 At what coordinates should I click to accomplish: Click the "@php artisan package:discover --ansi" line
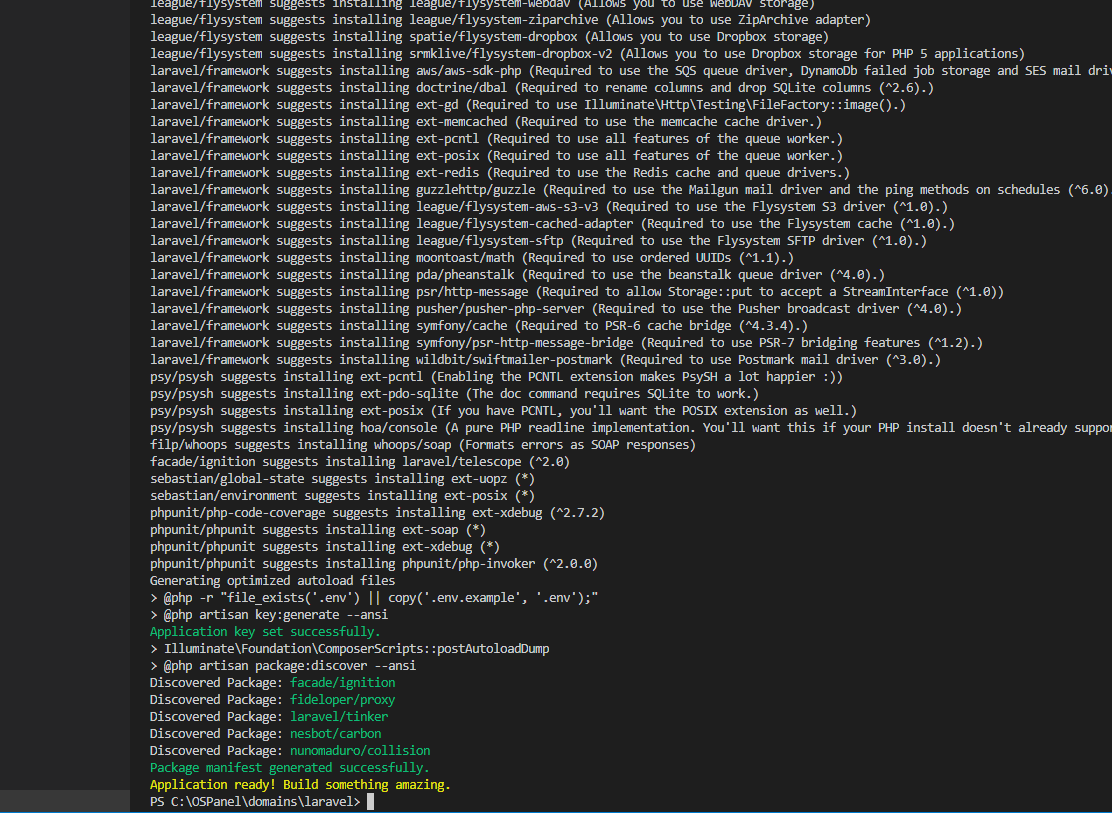(x=283, y=665)
